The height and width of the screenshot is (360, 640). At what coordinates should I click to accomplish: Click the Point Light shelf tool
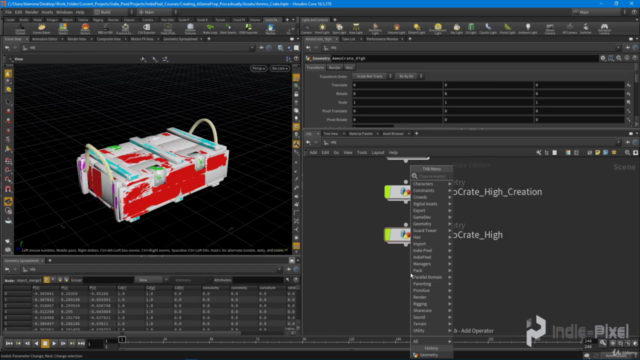[322, 29]
